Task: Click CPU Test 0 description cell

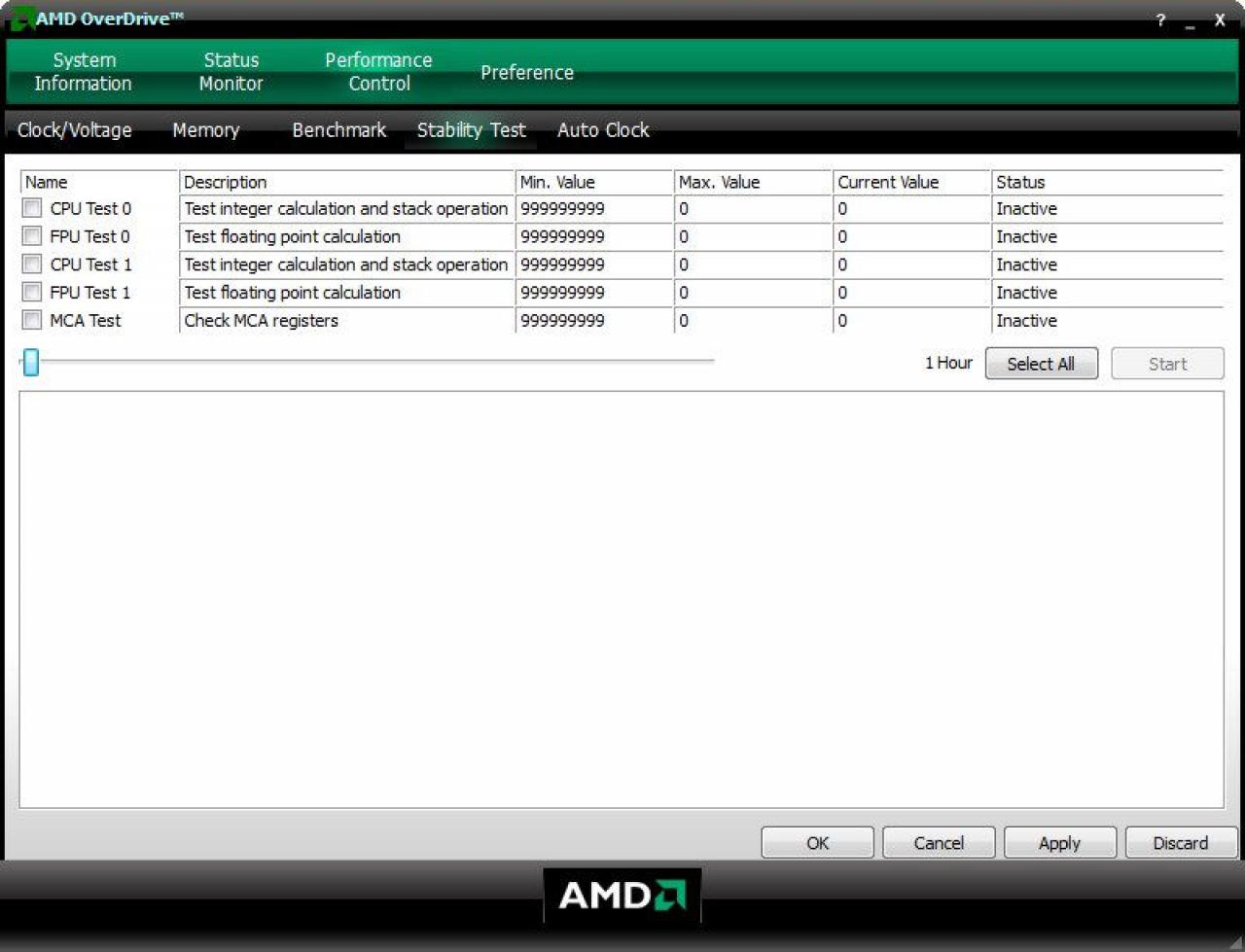Action: (x=346, y=208)
